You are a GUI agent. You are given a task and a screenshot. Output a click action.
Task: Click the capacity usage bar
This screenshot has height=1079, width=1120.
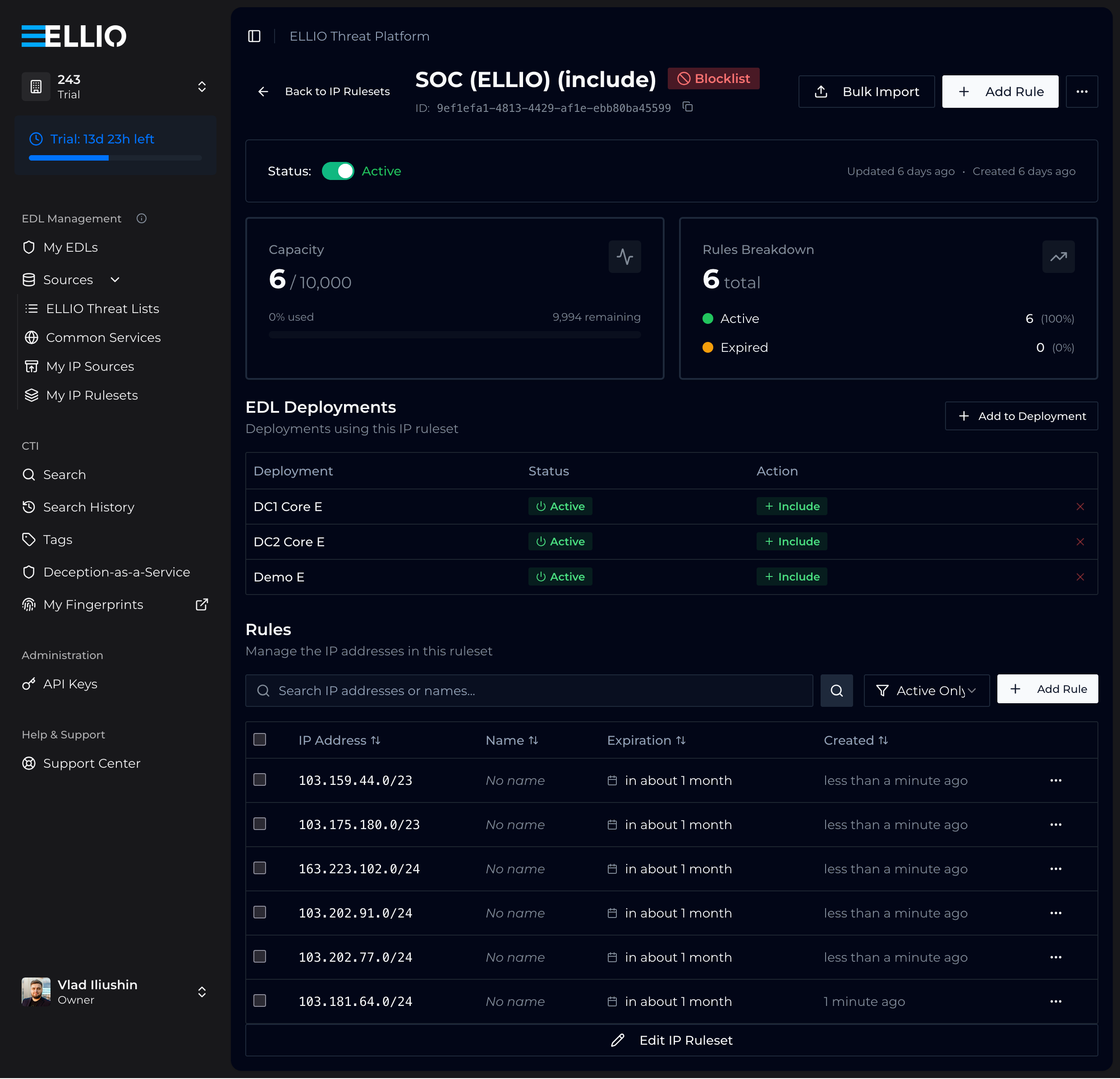click(x=454, y=335)
